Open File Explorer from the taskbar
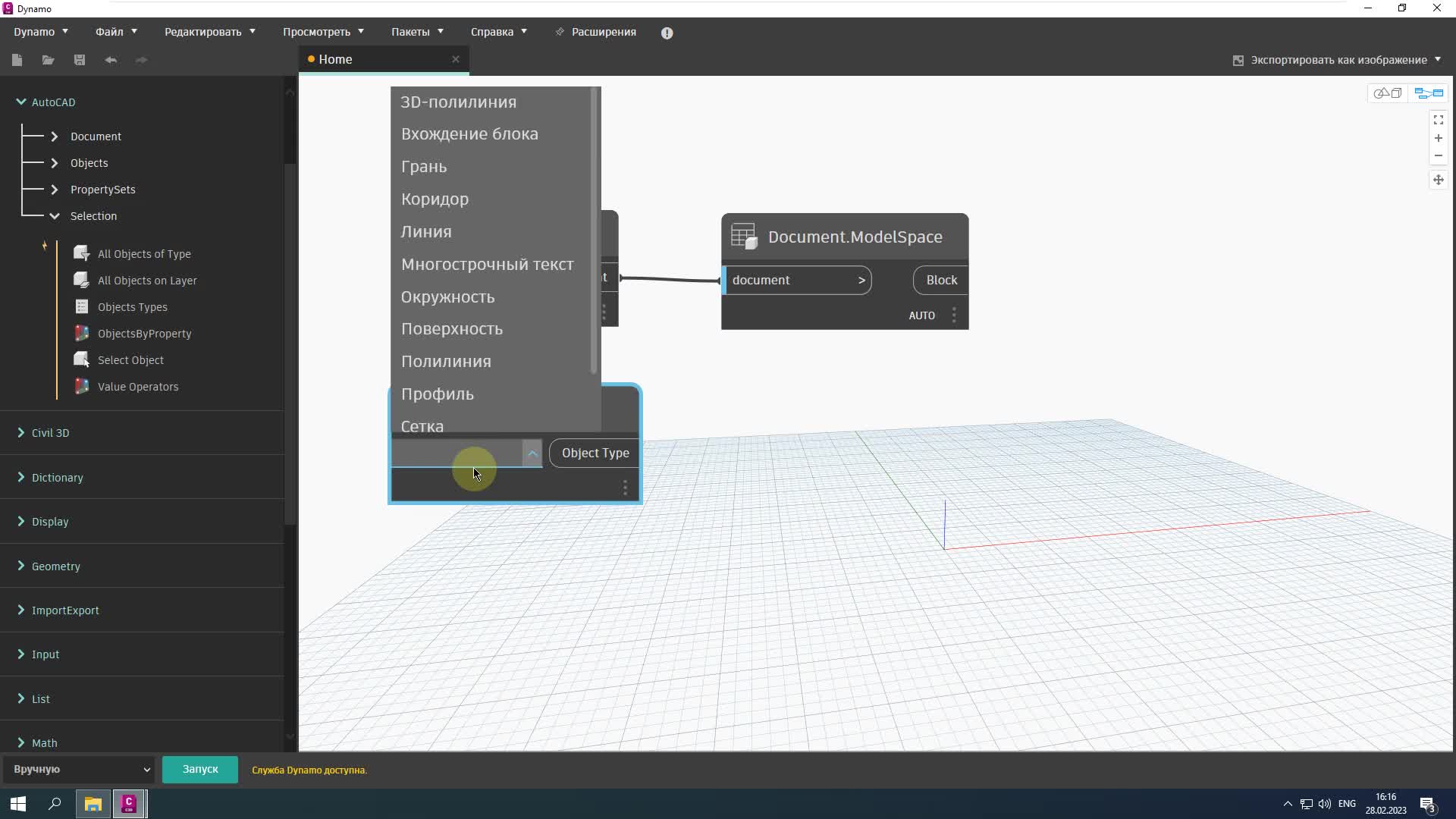1456x819 pixels. (93, 804)
